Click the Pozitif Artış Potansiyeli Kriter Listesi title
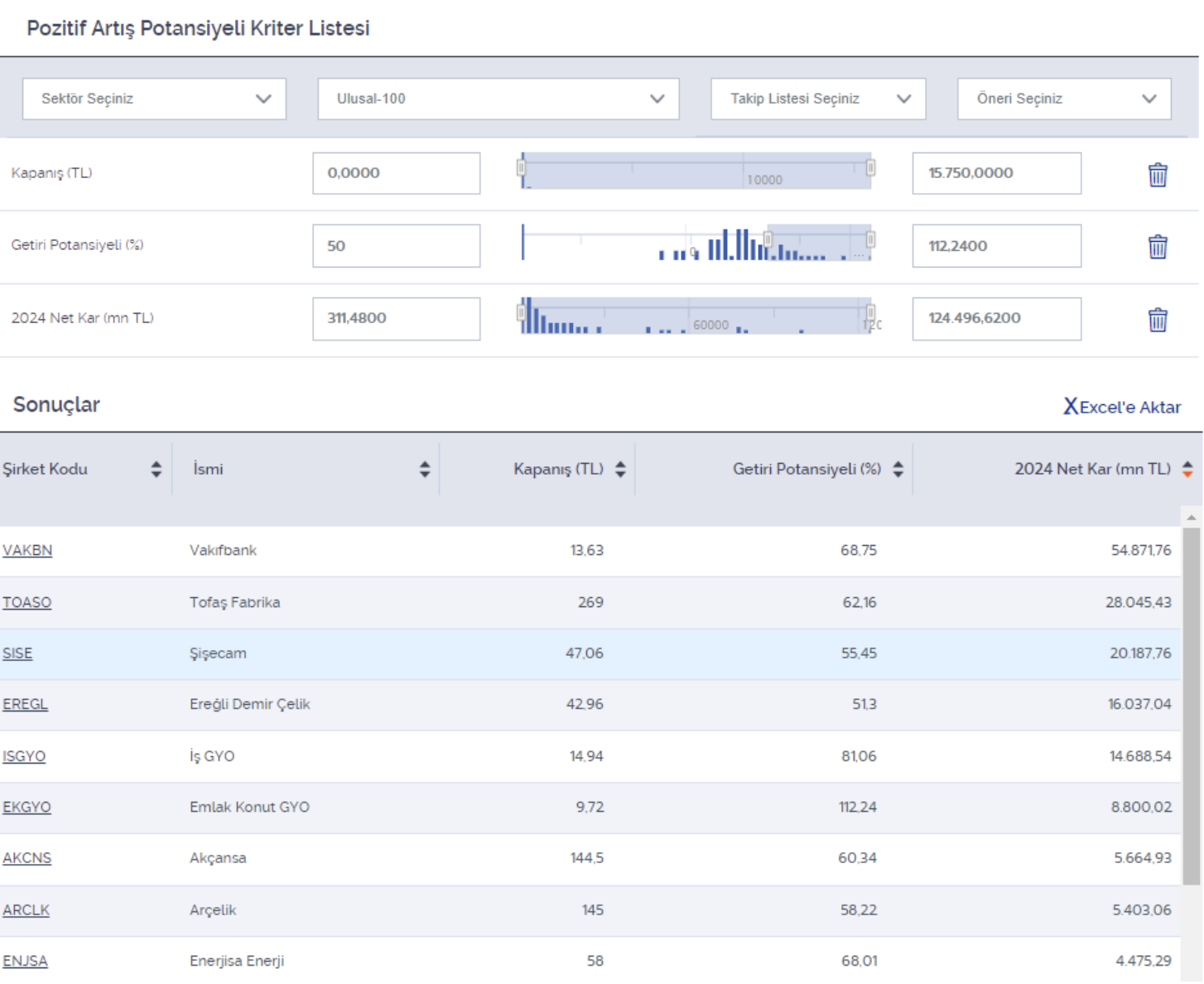Screen dimensions: 1204x984 [x=198, y=28]
